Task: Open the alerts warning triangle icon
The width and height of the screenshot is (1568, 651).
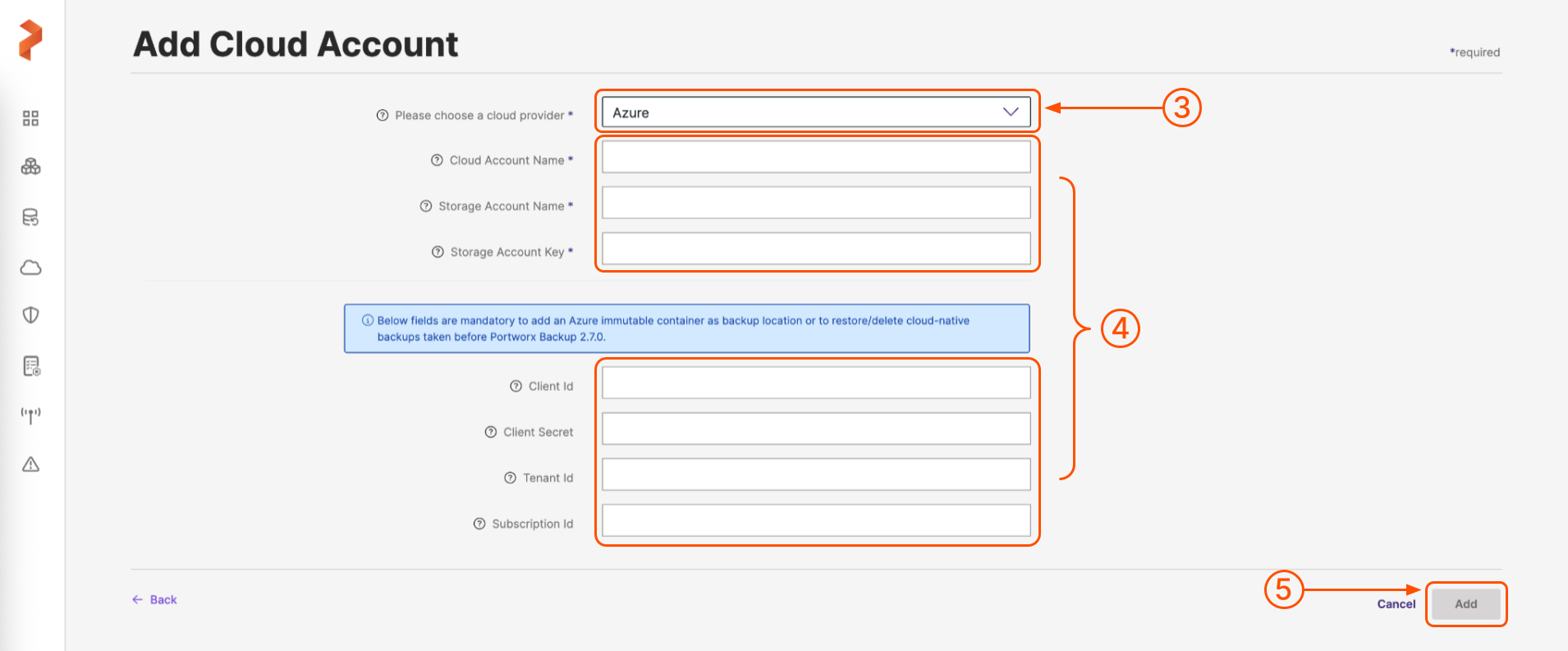Action: click(x=30, y=465)
